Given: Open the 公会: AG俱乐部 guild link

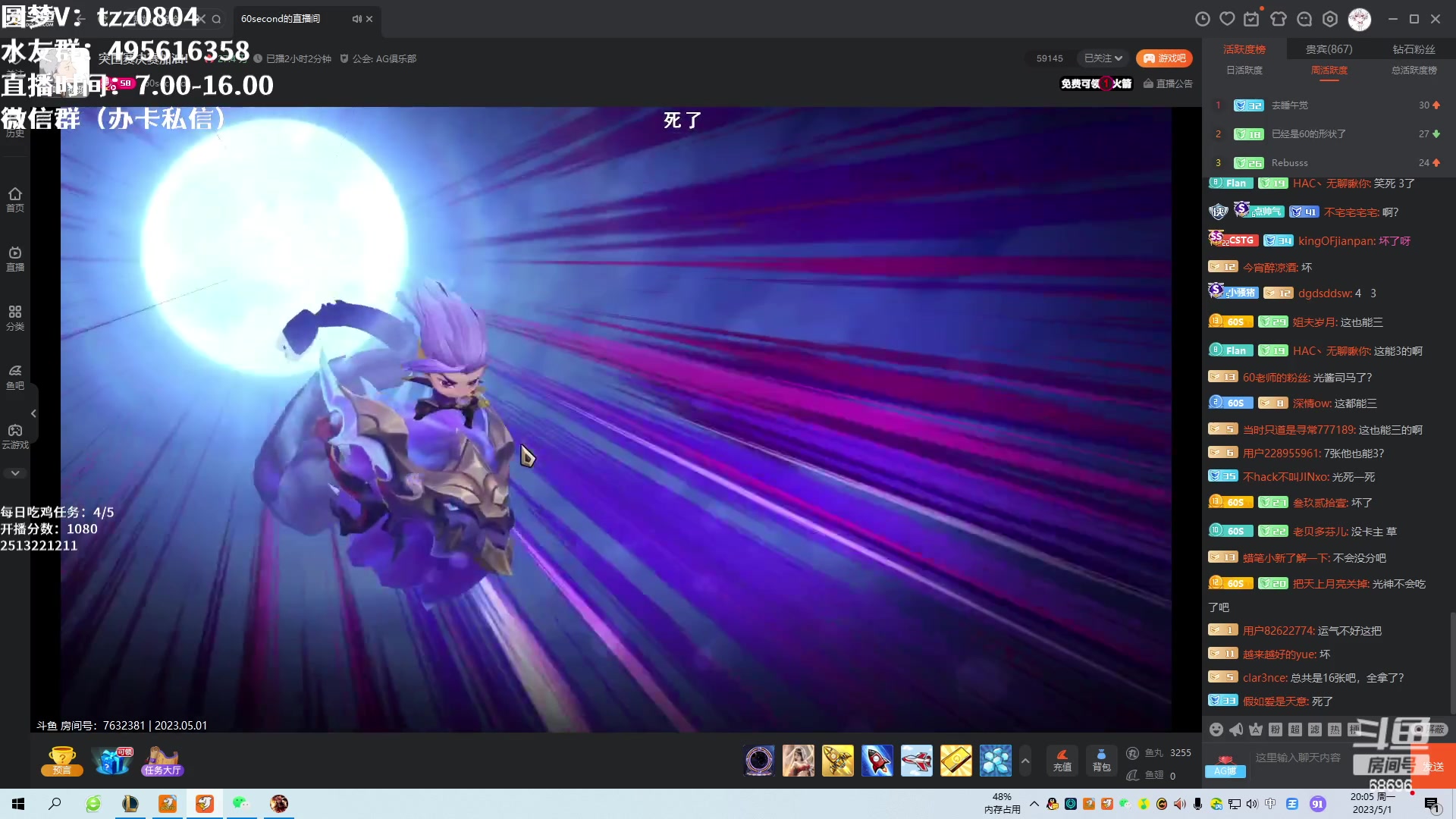Looking at the screenshot, I should click(x=378, y=58).
